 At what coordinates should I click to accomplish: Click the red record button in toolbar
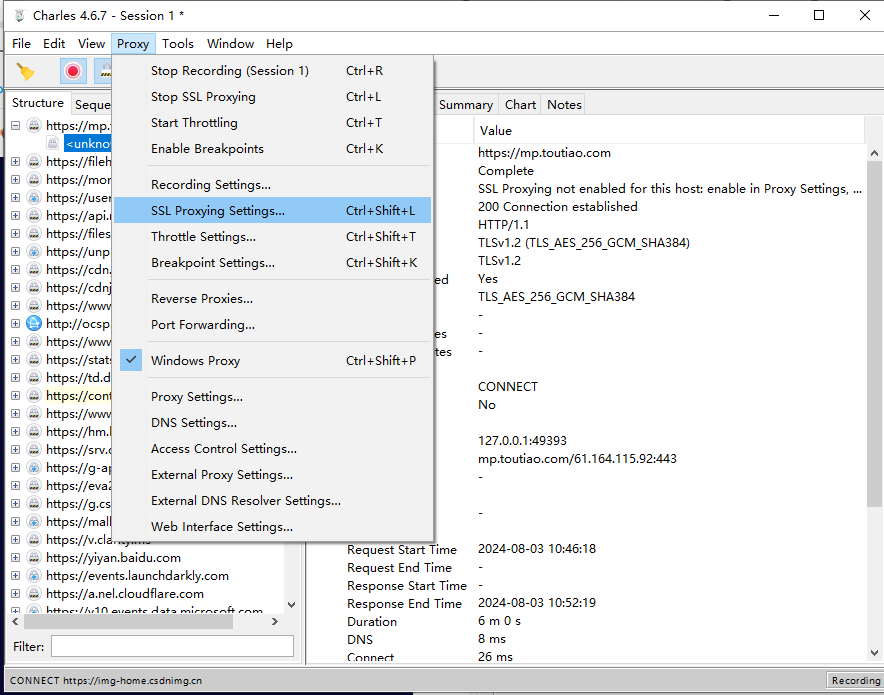(73, 71)
